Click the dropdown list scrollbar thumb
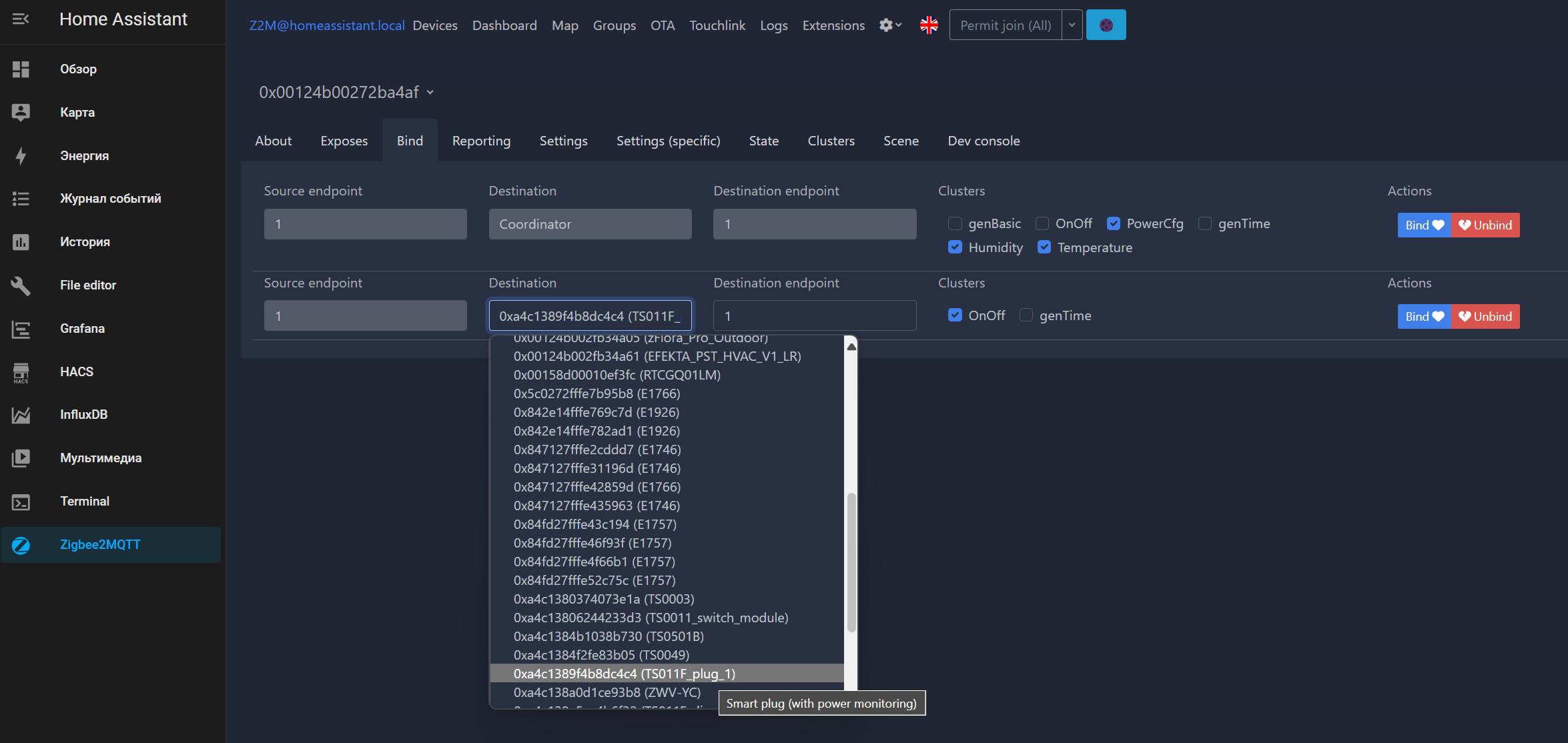The image size is (1568, 743). [851, 562]
